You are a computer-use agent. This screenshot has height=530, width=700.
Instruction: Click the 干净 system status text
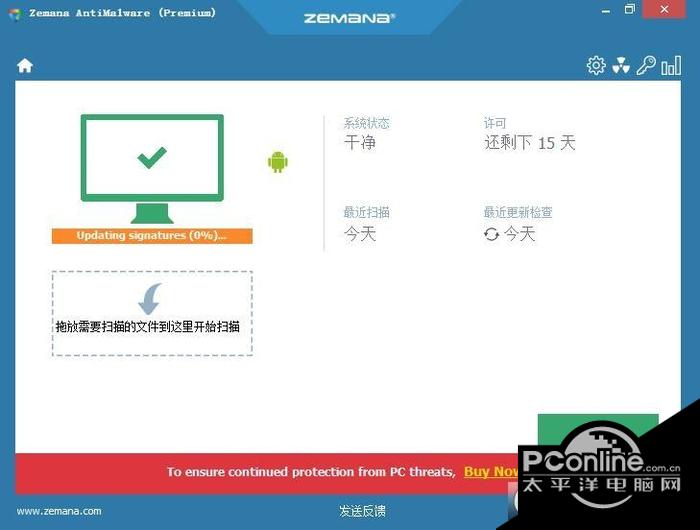pos(360,143)
